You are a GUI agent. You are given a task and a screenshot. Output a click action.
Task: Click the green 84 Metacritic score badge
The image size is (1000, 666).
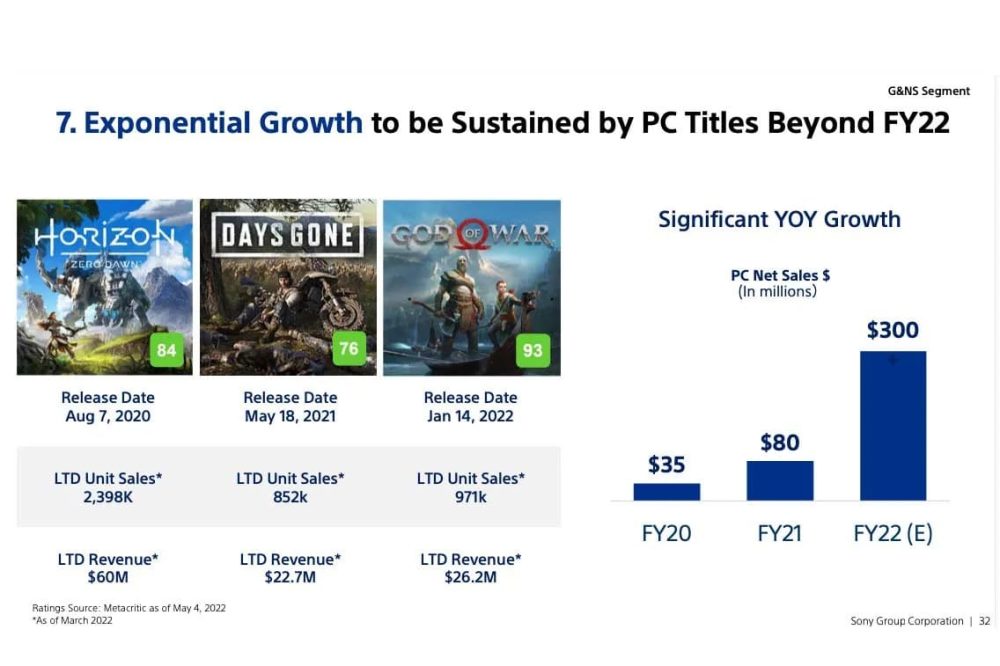click(167, 351)
